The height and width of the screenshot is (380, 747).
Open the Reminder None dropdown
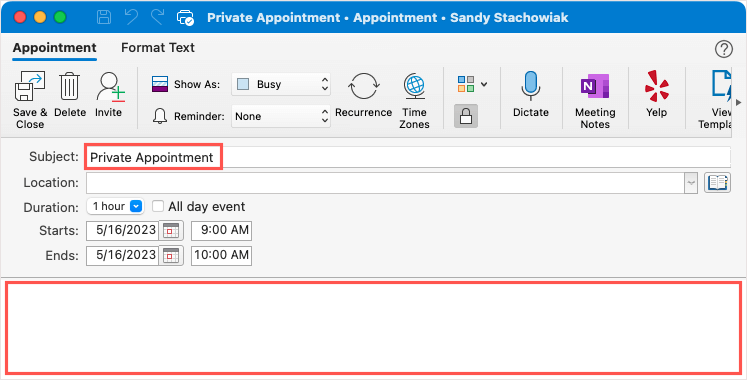[281, 116]
